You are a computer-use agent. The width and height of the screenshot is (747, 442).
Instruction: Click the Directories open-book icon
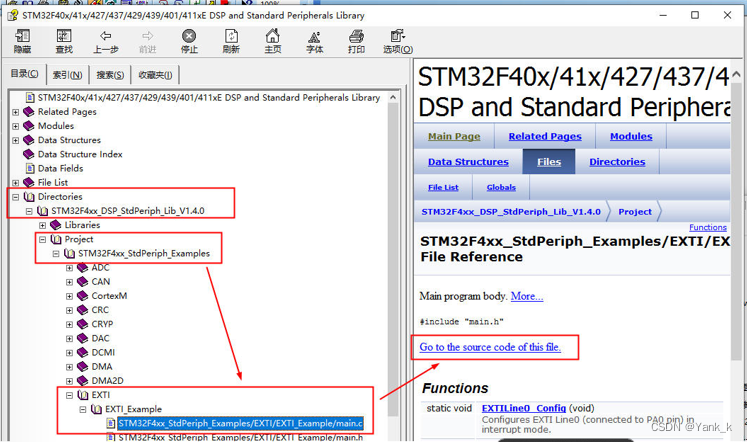[29, 197]
